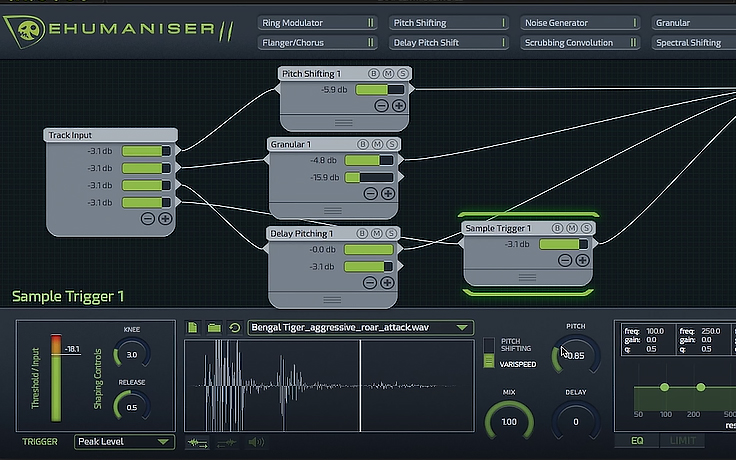Expand Pitch Shifting 1 node via bottom handle
The image size is (736, 460).
click(344, 123)
